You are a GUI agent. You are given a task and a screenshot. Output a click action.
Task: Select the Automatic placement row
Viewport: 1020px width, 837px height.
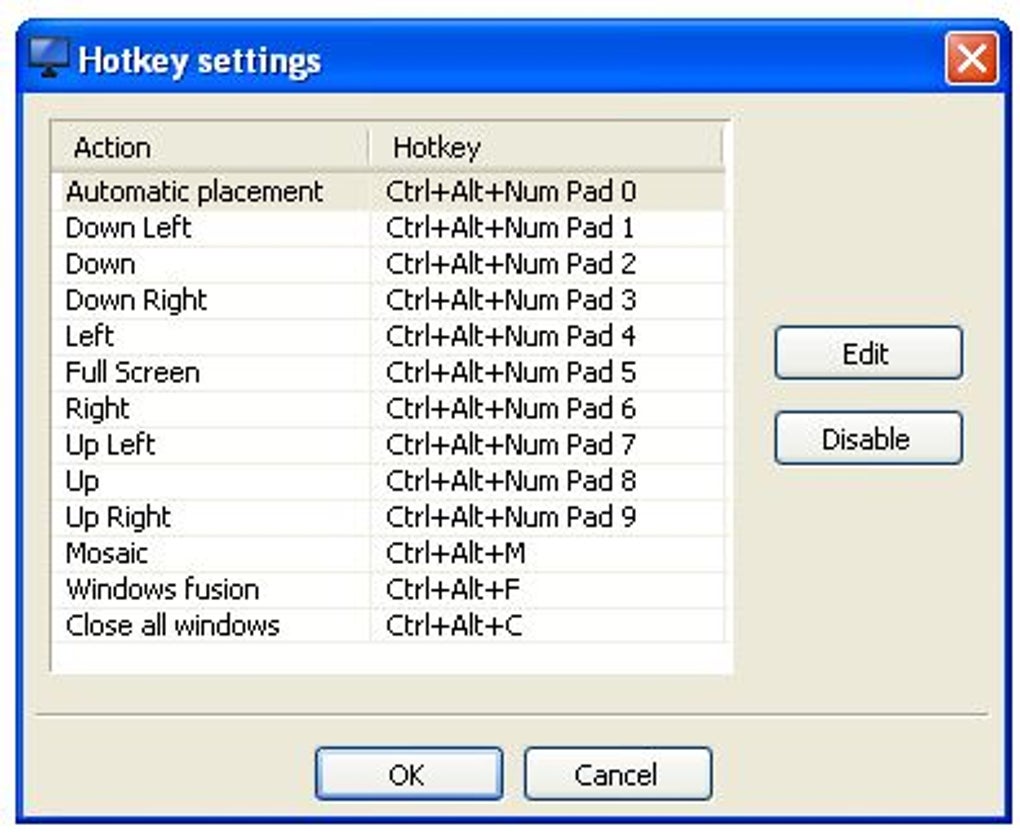[388, 192]
